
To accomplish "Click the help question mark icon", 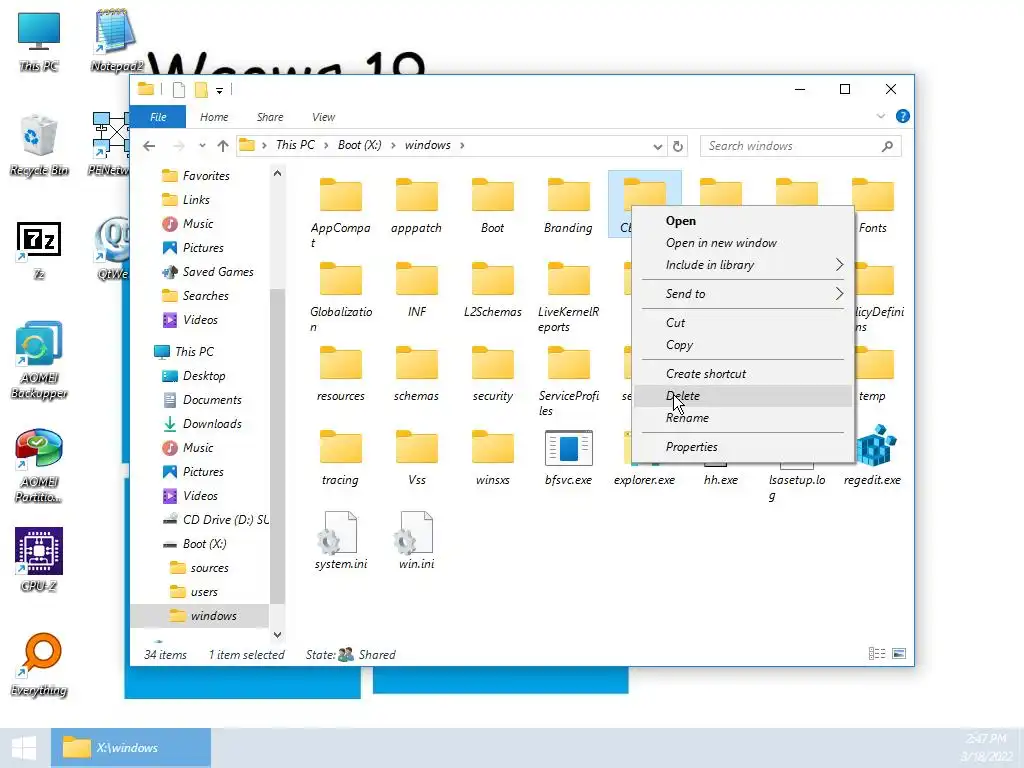I will [x=903, y=116].
